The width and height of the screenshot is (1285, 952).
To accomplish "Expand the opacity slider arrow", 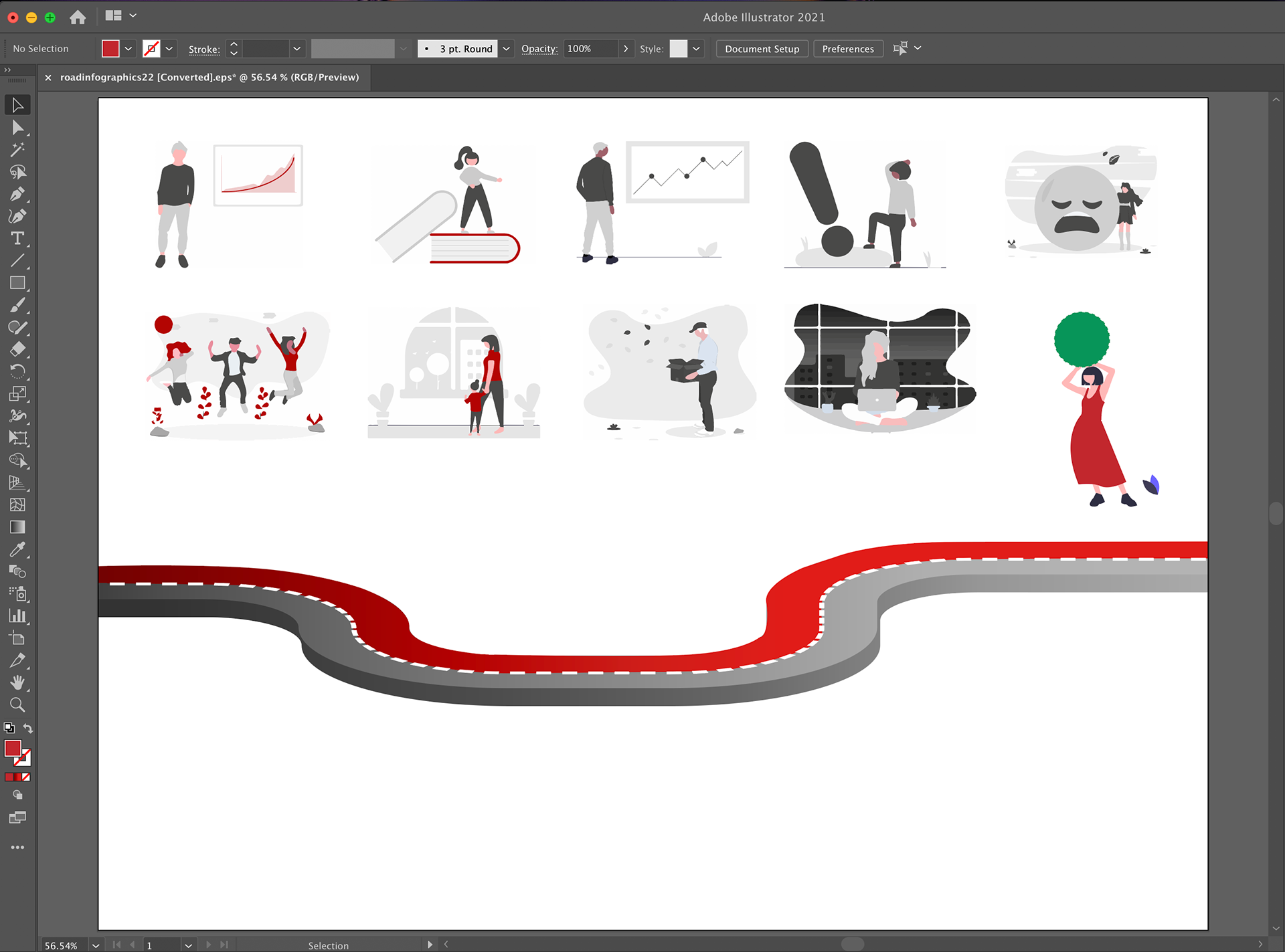I will [626, 49].
